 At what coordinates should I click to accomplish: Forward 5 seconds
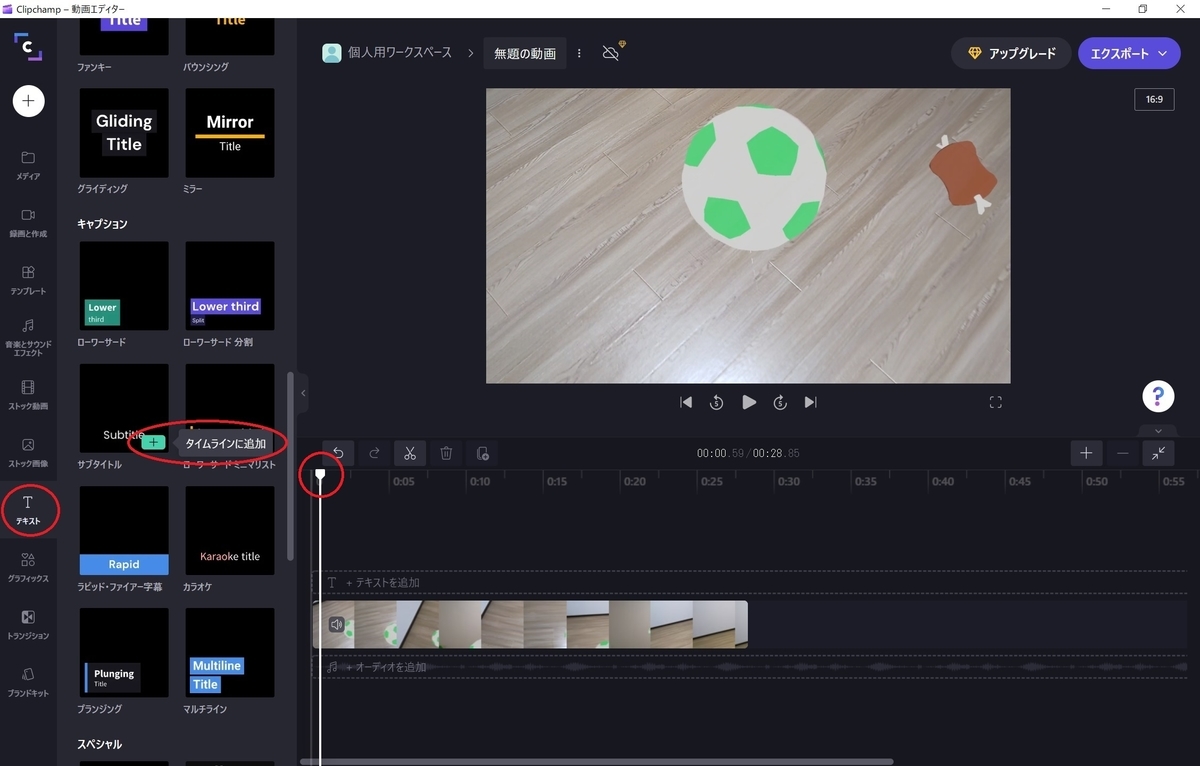[780, 402]
